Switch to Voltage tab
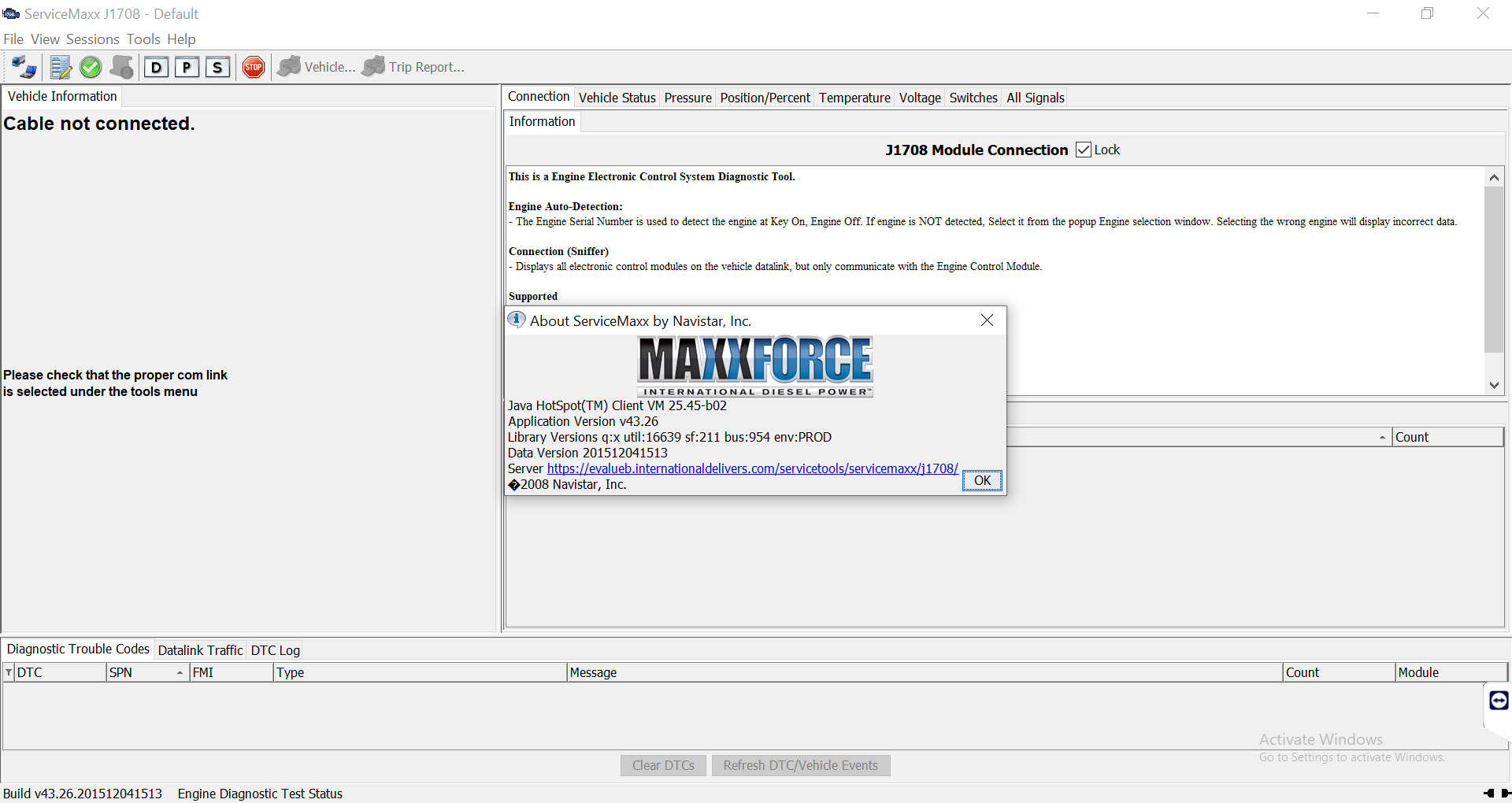 (920, 98)
